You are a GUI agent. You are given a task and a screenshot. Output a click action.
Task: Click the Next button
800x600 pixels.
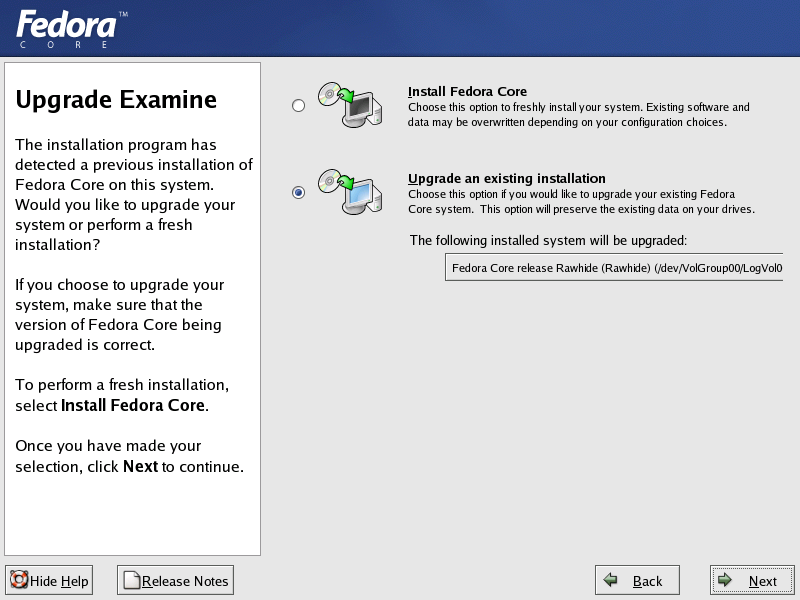pyautogui.click(x=752, y=580)
